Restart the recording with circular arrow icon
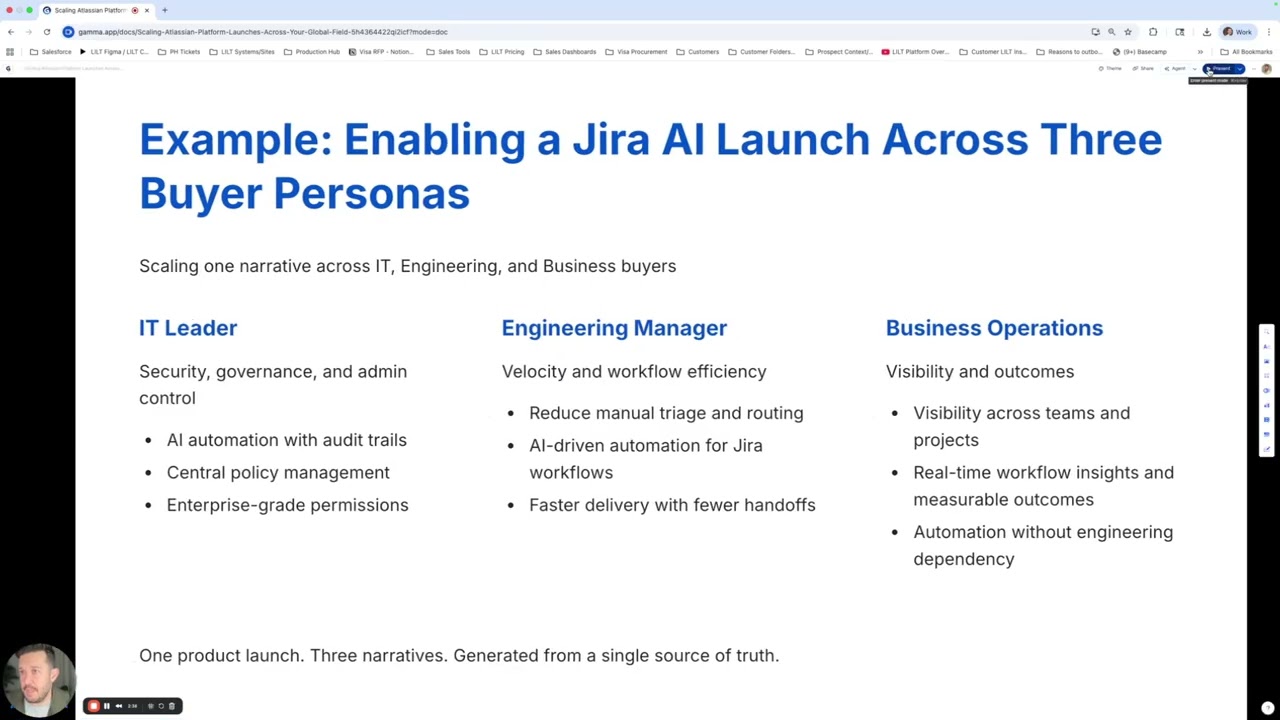 coord(161,706)
